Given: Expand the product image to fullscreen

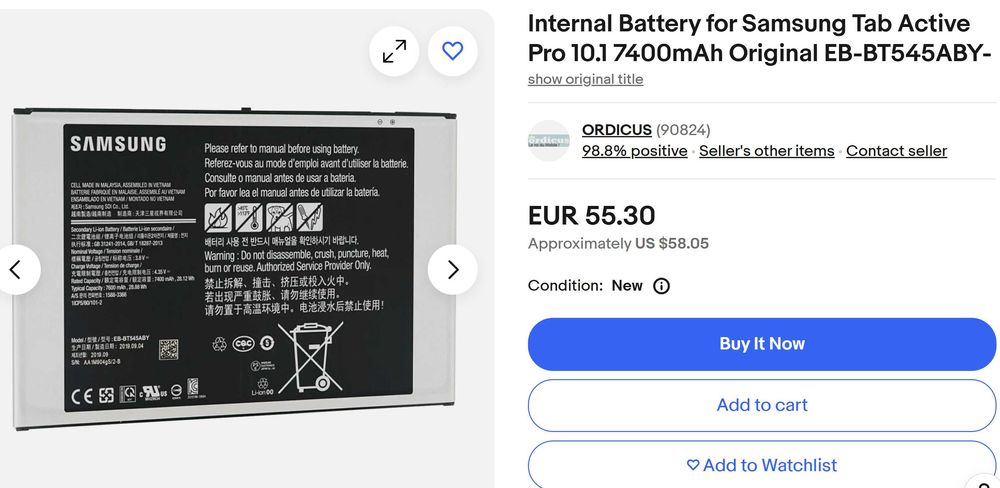Looking at the screenshot, I should [x=394, y=51].
